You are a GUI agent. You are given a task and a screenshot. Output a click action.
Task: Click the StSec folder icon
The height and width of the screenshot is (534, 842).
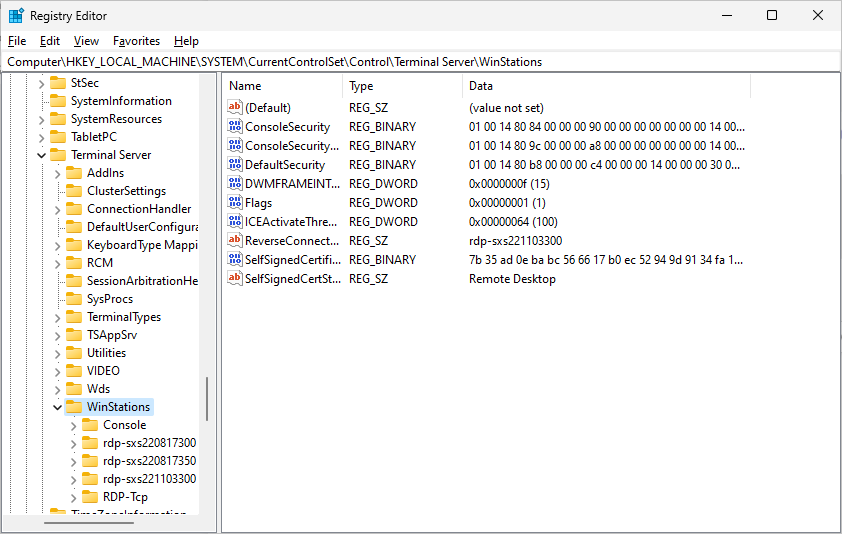(x=57, y=83)
